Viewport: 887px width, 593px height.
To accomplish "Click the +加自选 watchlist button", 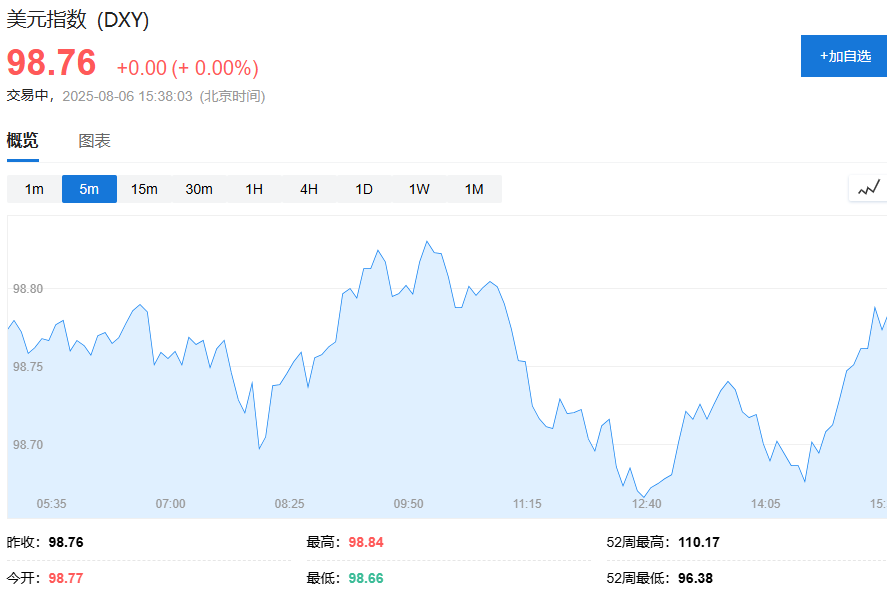I will [842, 56].
